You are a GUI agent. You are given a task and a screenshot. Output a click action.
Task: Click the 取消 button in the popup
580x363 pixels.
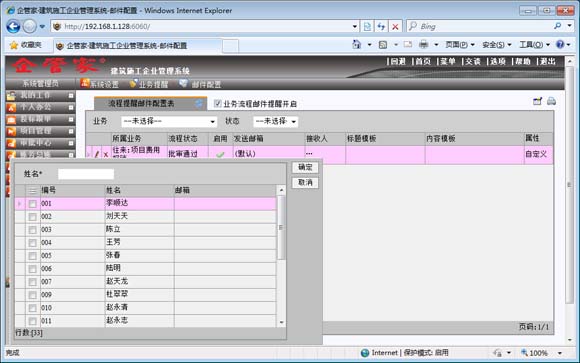[x=305, y=182]
